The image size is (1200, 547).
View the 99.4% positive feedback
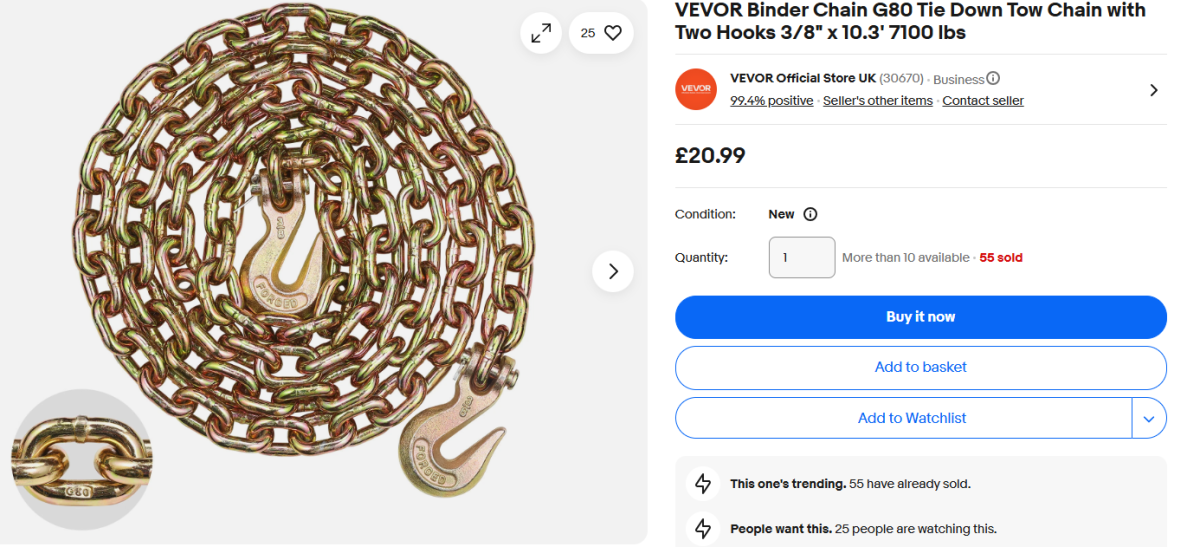pos(771,101)
